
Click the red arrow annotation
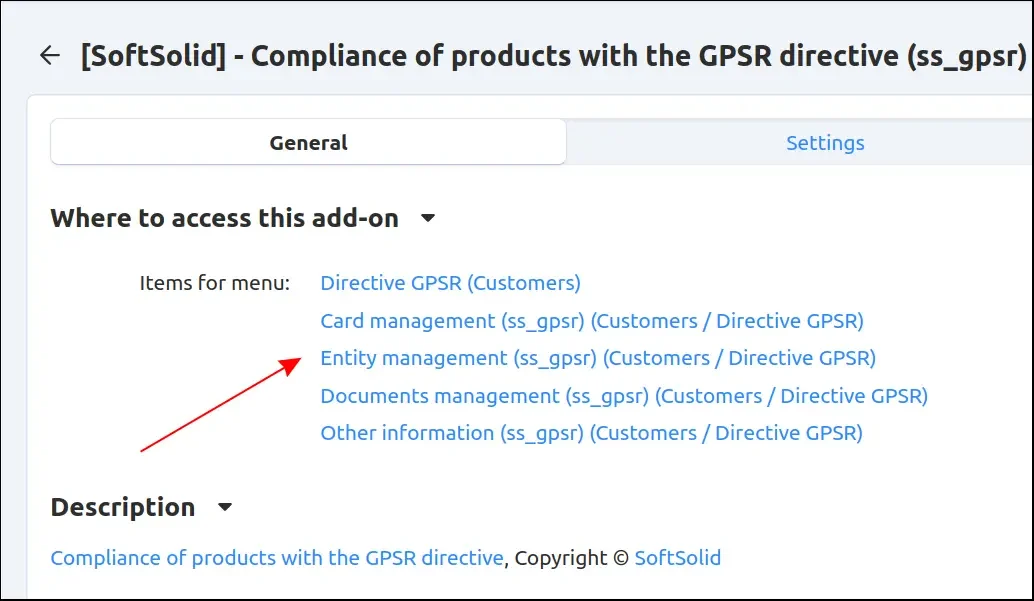click(220, 405)
